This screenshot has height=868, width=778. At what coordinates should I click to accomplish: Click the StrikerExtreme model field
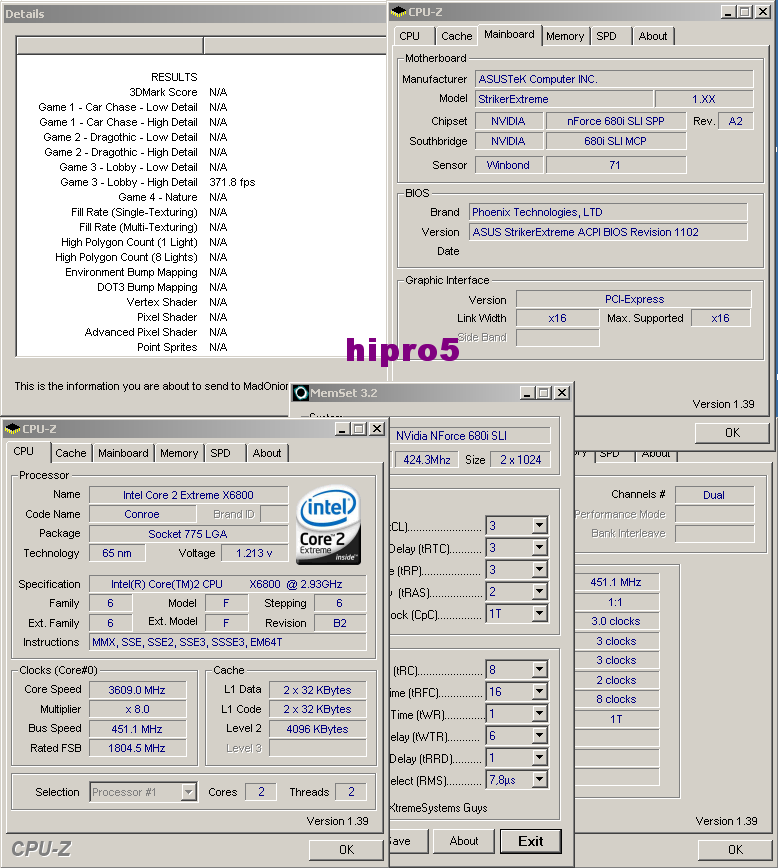(564, 99)
